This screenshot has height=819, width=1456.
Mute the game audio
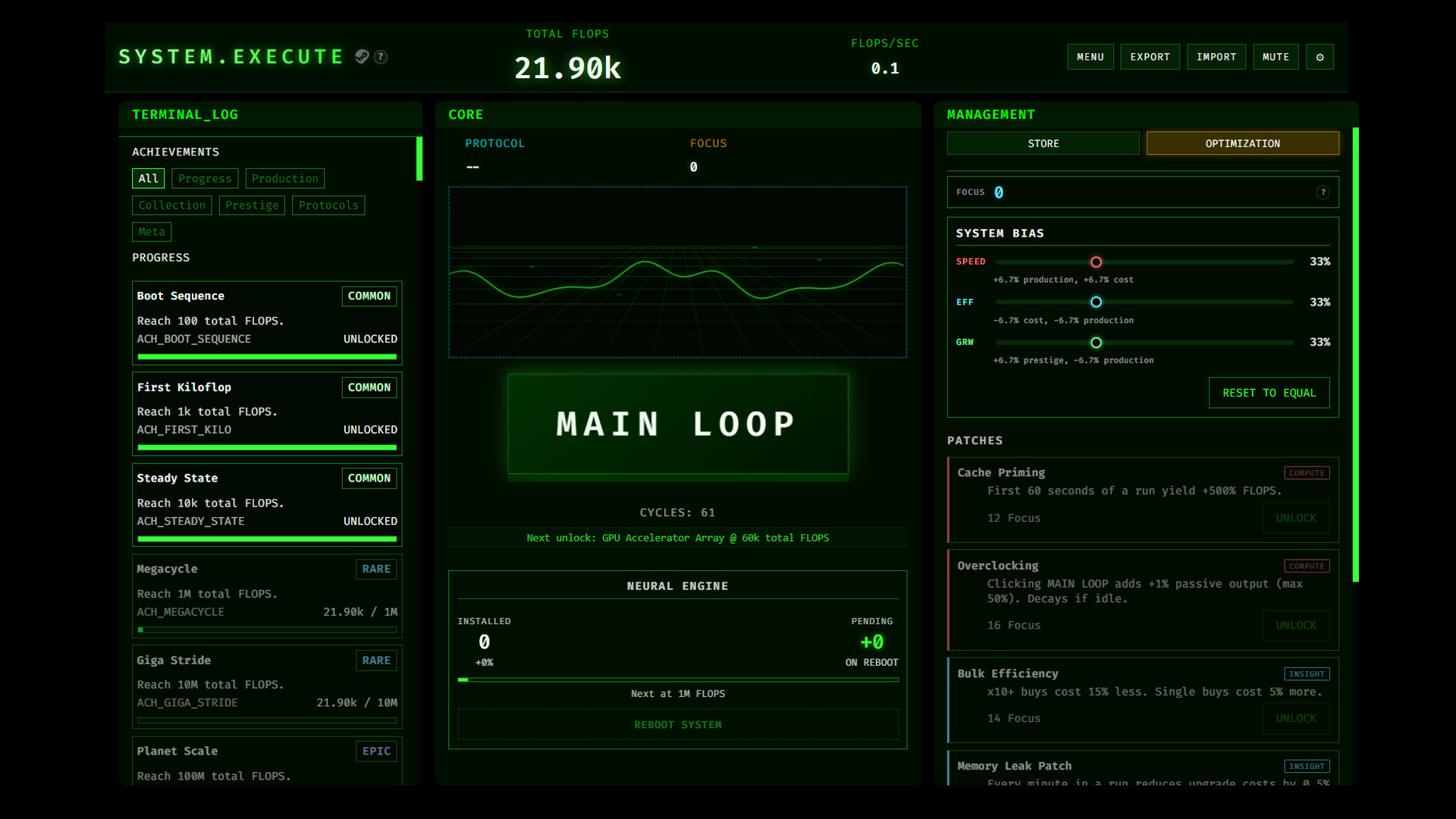(1276, 56)
